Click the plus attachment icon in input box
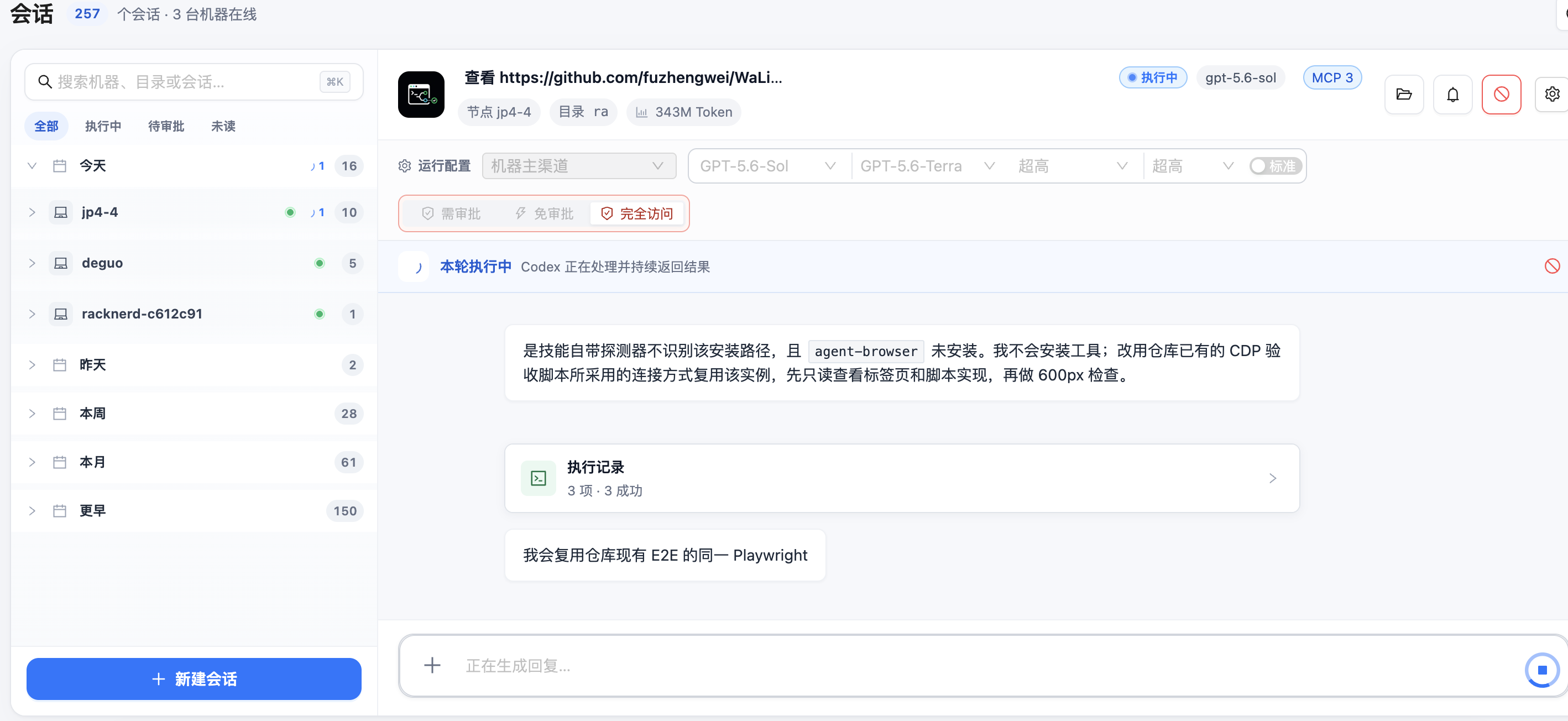Viewport: 1568px width, 721px height. [432, 665]
